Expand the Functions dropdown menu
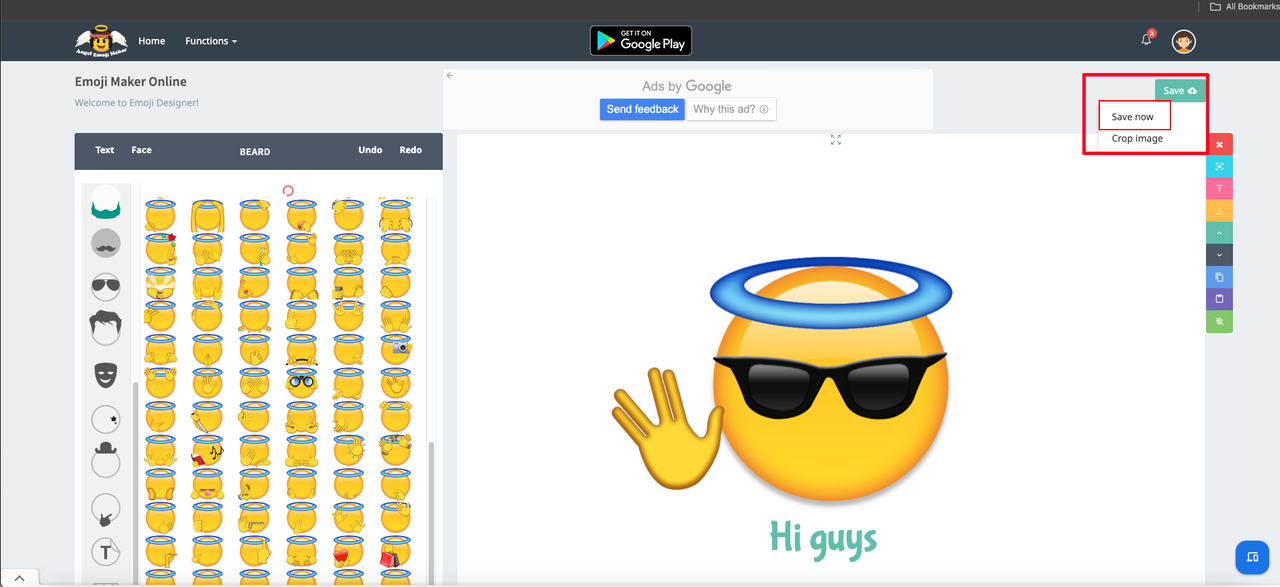The height and width of the screenshot is (587, 1280). [x=211, y=41]
